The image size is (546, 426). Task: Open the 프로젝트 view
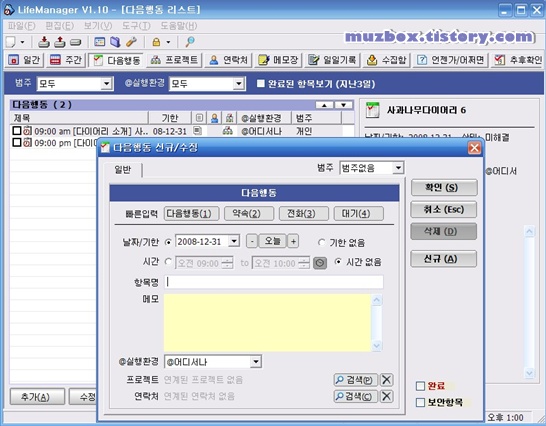point(174,60)
